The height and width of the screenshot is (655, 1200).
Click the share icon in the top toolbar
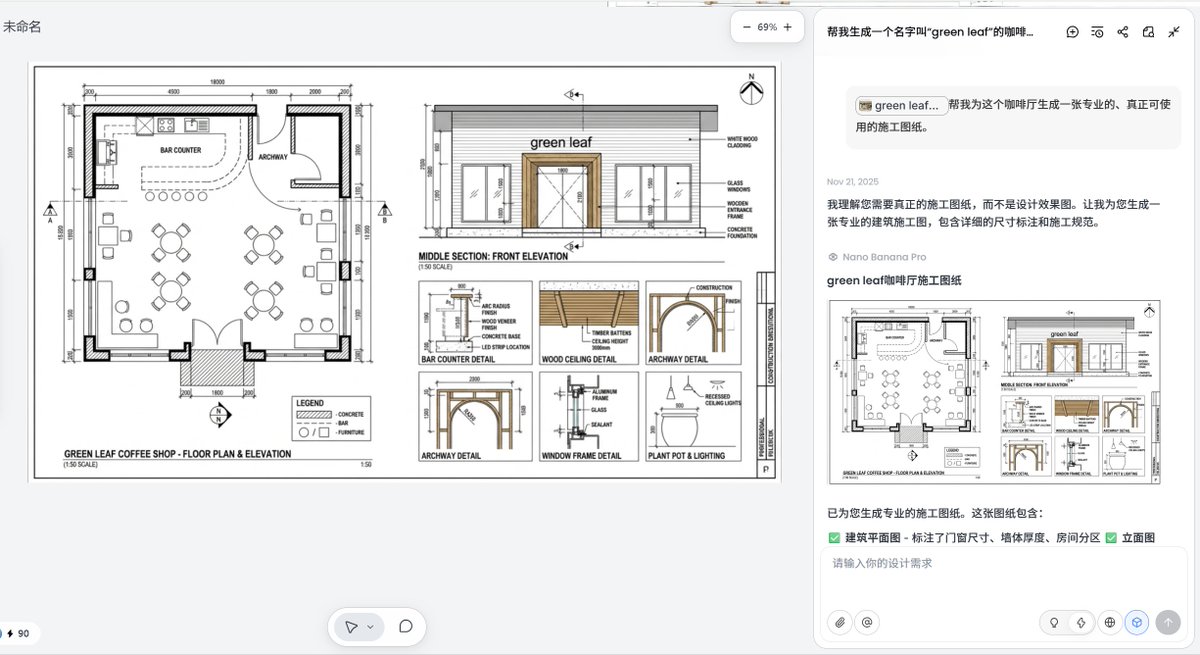point(1122,32)
